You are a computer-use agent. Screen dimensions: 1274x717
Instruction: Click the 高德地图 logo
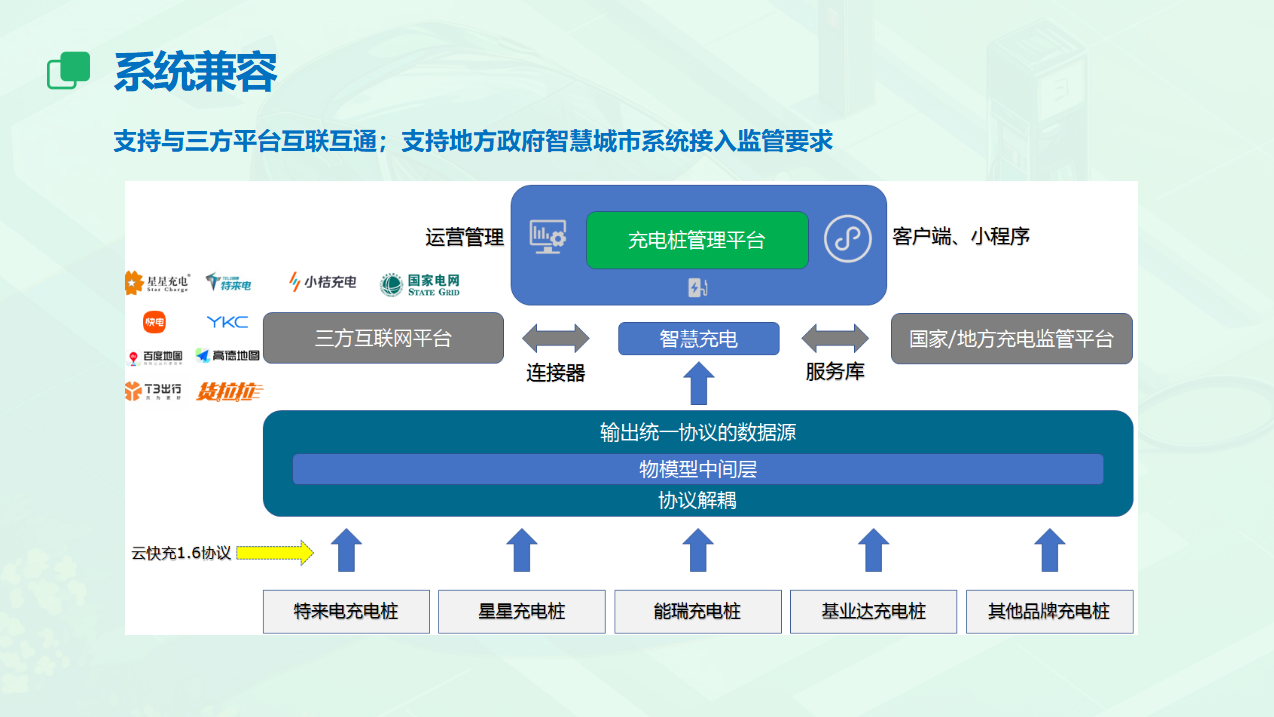[x=228, y=355]
